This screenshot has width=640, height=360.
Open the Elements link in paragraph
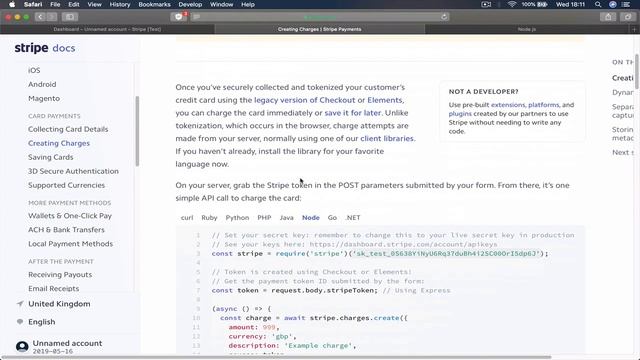tap(384, 100)
